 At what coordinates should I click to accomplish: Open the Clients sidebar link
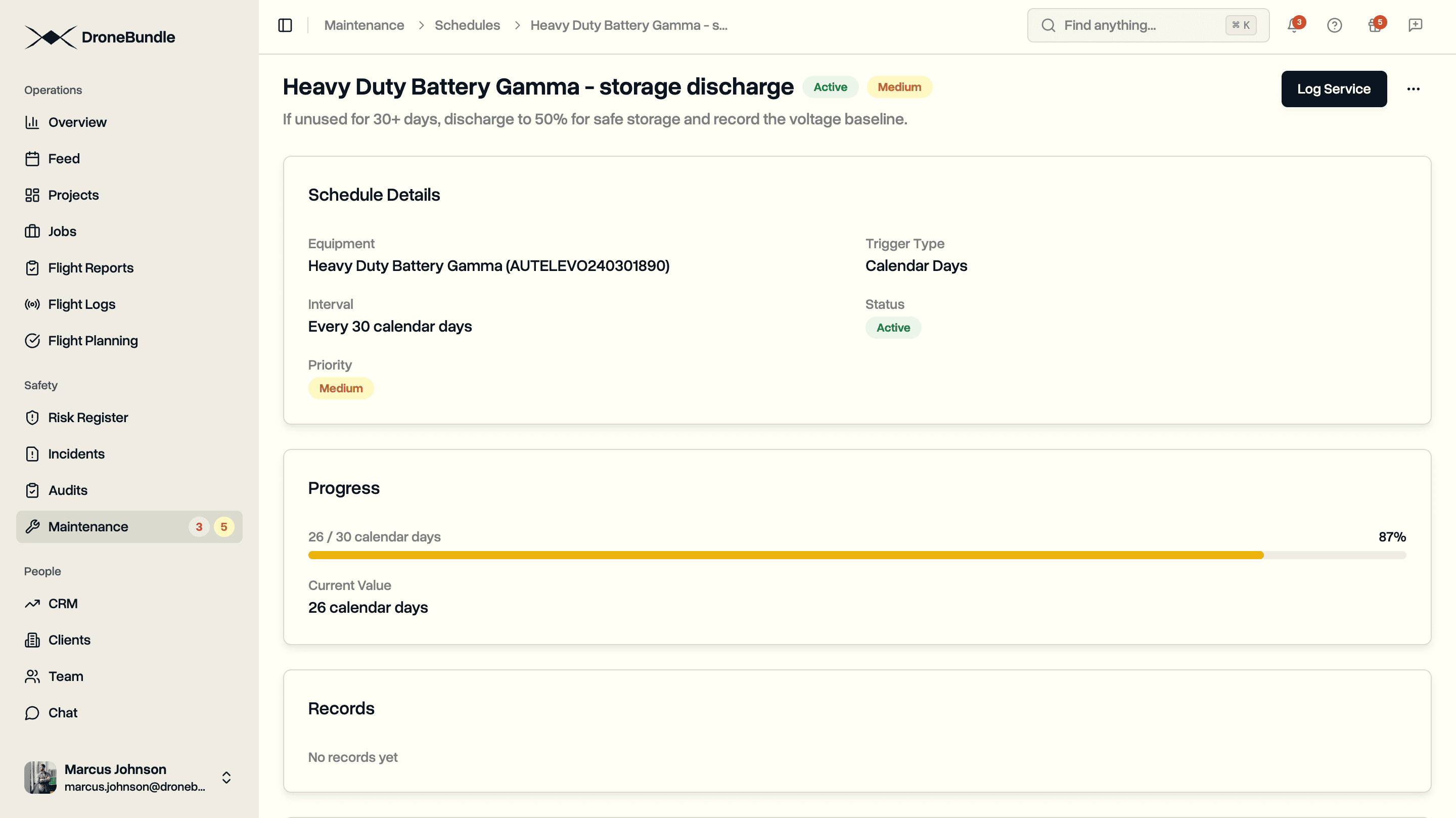[129, 640]
